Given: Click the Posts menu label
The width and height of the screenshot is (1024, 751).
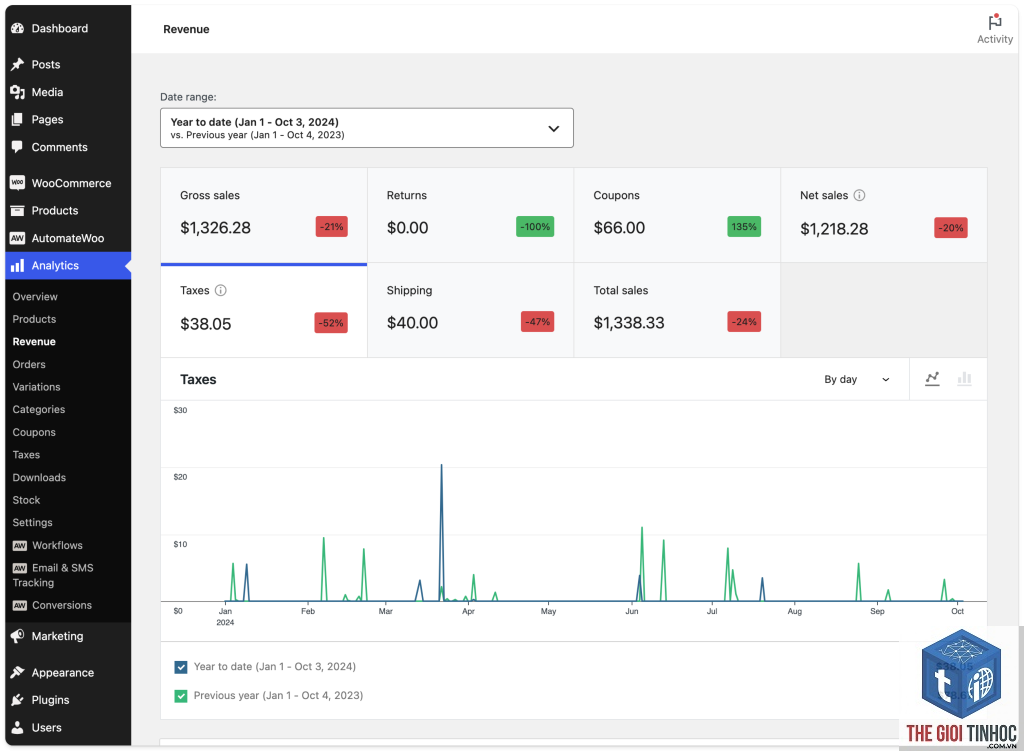Looking at the screenshot, I should [x=46, y=64].
